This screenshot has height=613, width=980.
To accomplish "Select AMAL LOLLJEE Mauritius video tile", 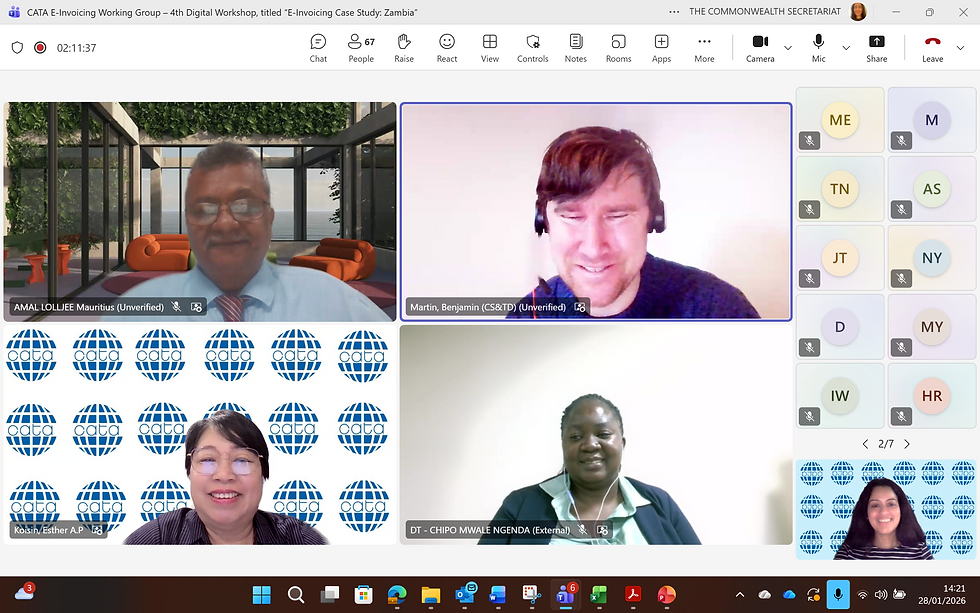I will (200, 212).
